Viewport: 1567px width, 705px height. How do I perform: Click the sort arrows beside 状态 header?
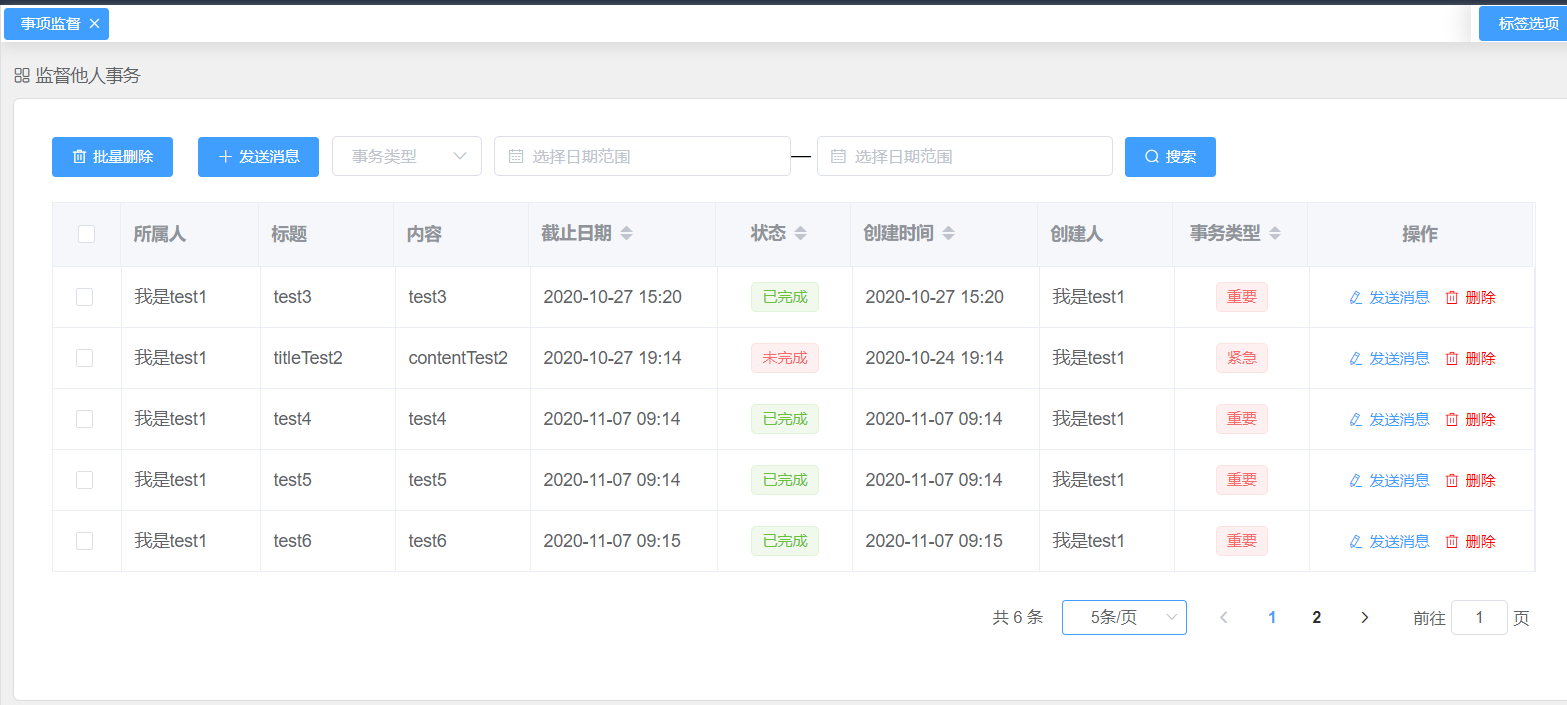pyautogui.click(x=800, y=234)
